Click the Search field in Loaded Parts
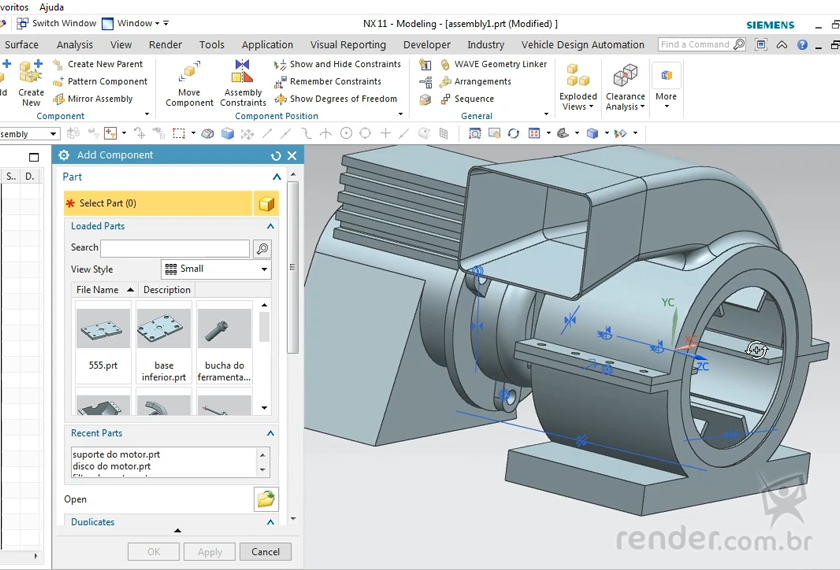Screen dimensions: 840x570 coord(175,248)
